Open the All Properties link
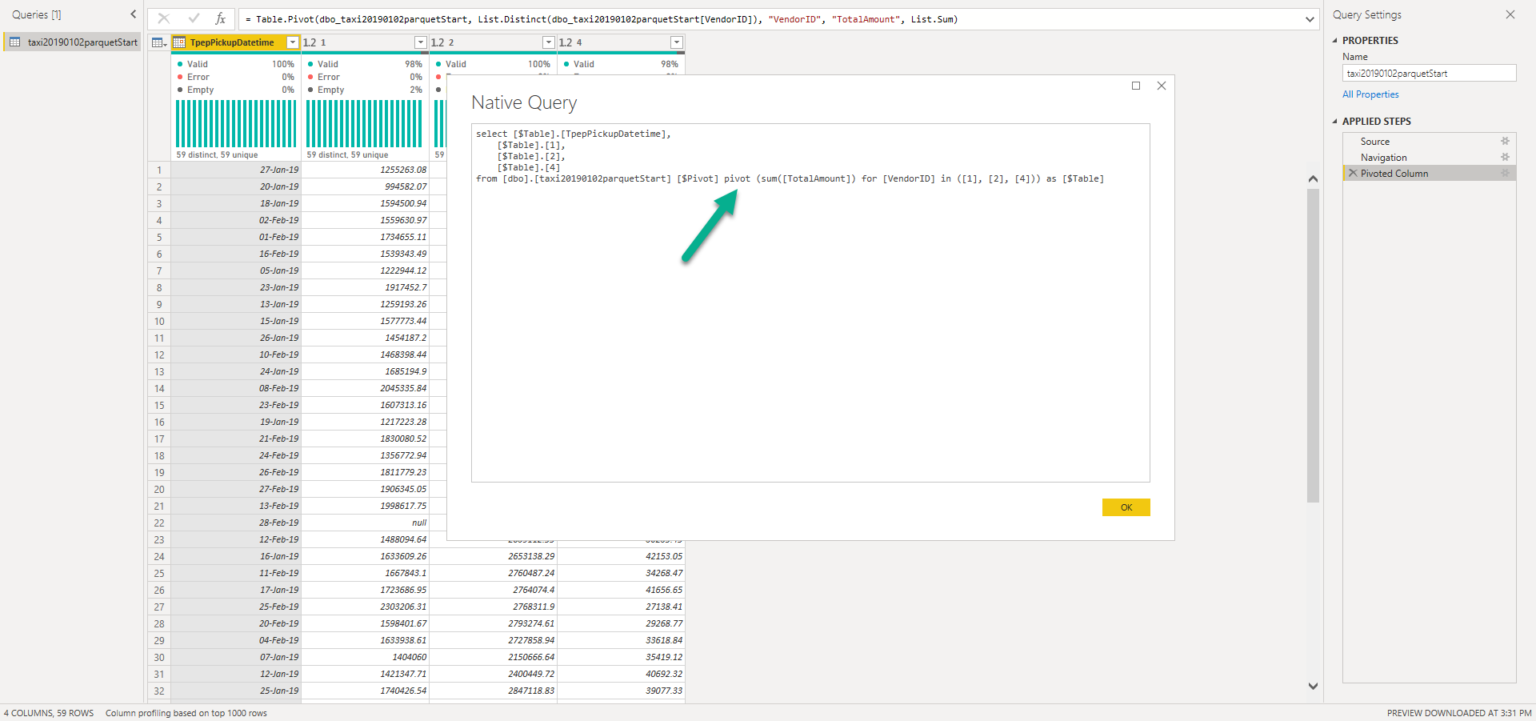Viewport: 1536px width, 721px height. pos(1370,94)
